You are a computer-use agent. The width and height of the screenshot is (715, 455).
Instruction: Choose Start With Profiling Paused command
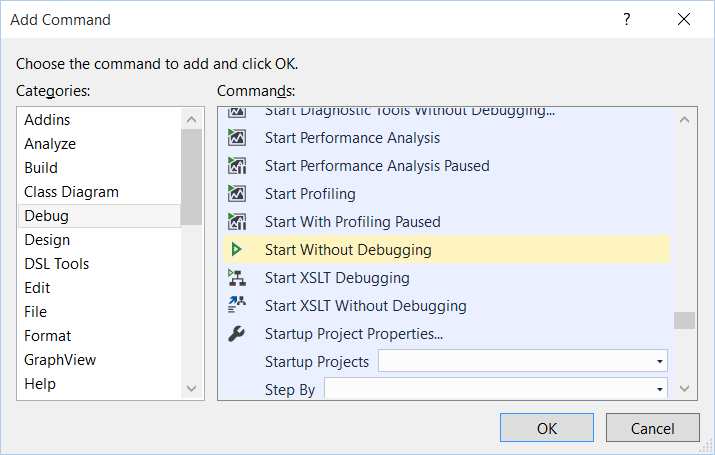tap(446, 222)
